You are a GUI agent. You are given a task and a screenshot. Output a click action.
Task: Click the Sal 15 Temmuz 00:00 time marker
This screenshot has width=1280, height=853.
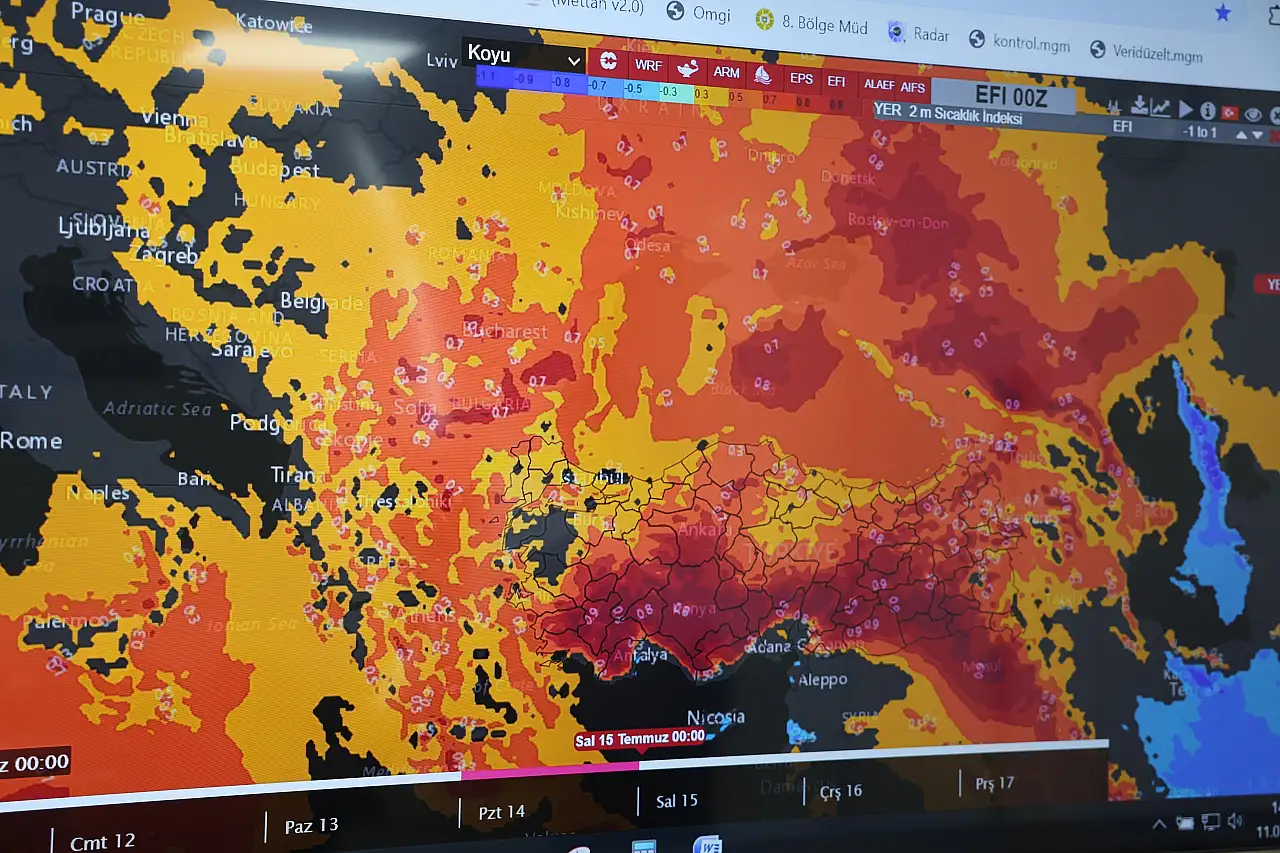tap(639, 739)
